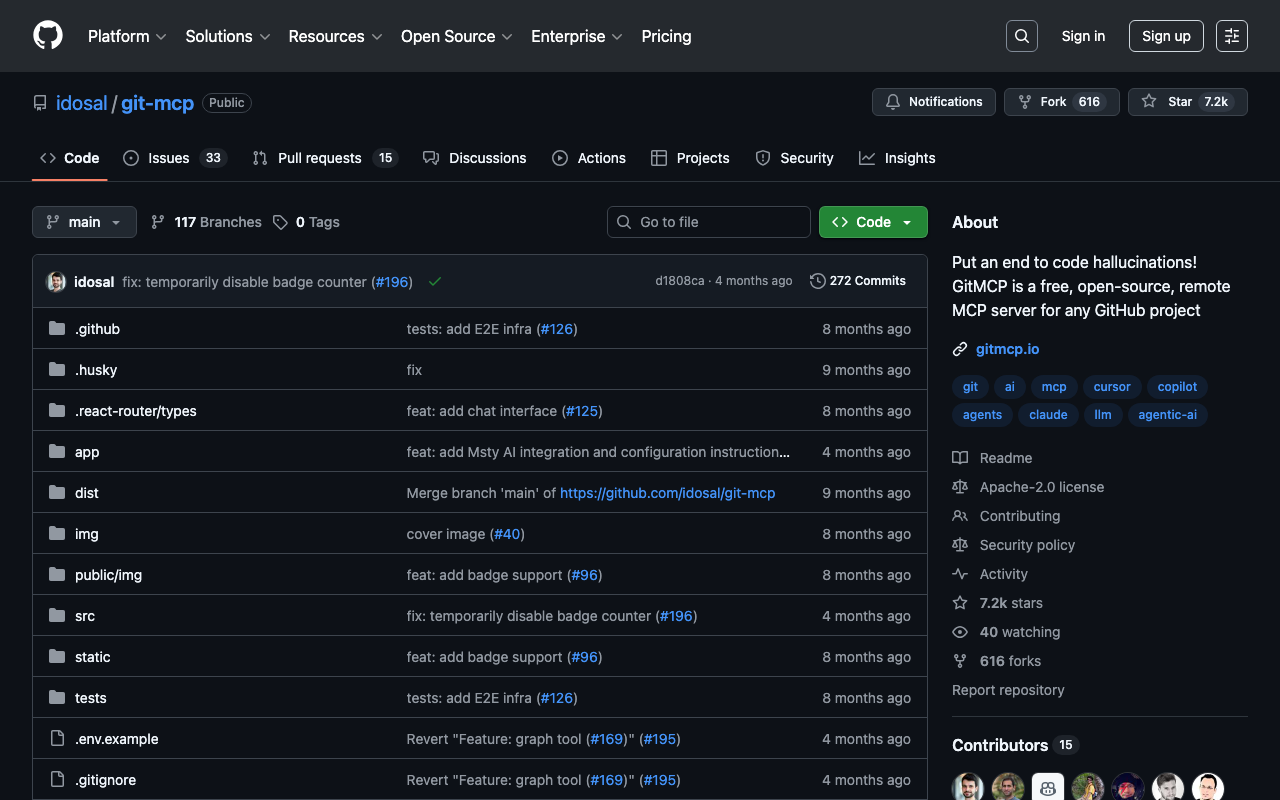The width and height of the screenshot is (1280, 800).
Task: Expand the Platform menu
Action: tap(127, 36)
